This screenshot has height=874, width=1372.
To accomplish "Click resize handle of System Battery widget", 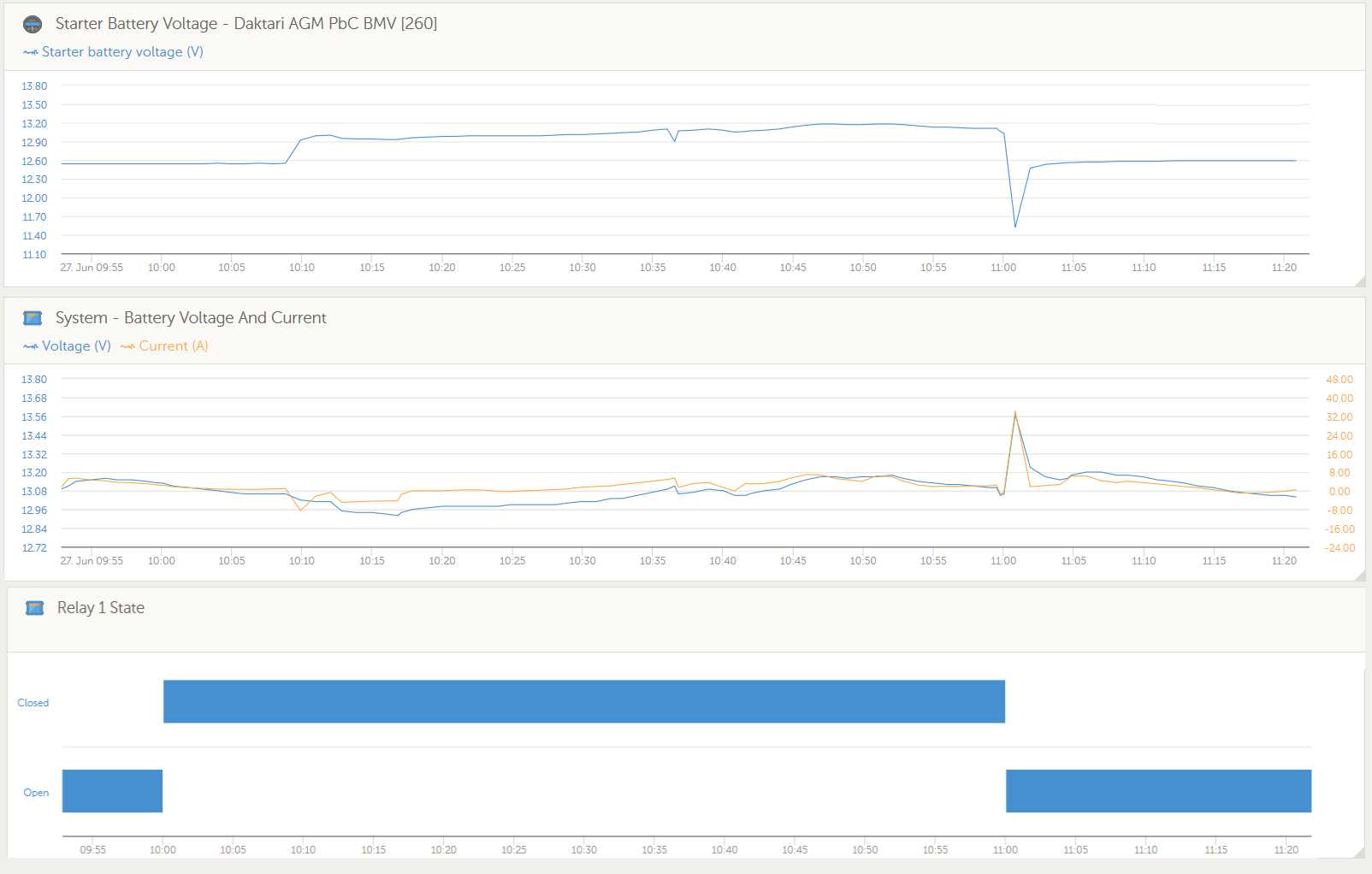I will tap(1360, 576).
